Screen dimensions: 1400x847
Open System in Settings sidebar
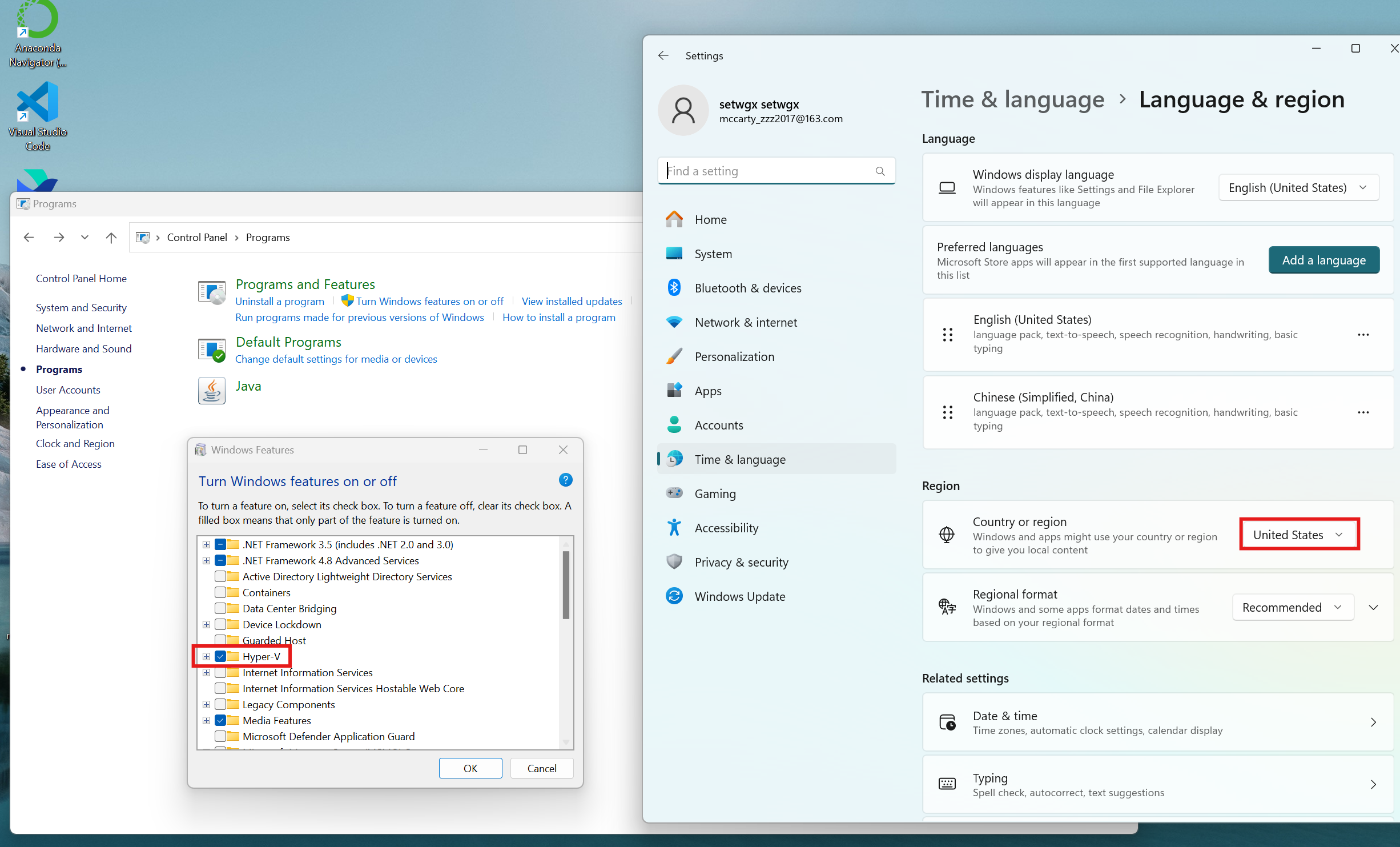pos(777,254)
